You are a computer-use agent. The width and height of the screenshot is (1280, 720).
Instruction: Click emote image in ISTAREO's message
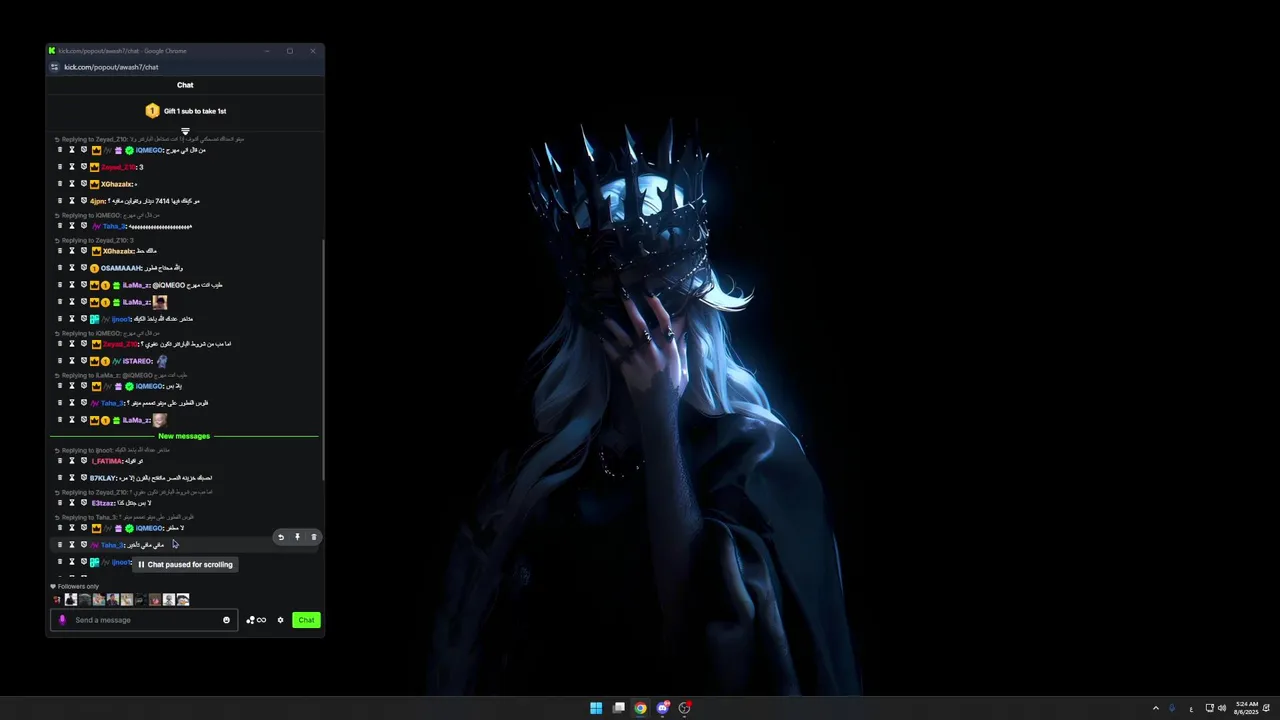click(162, 361)
